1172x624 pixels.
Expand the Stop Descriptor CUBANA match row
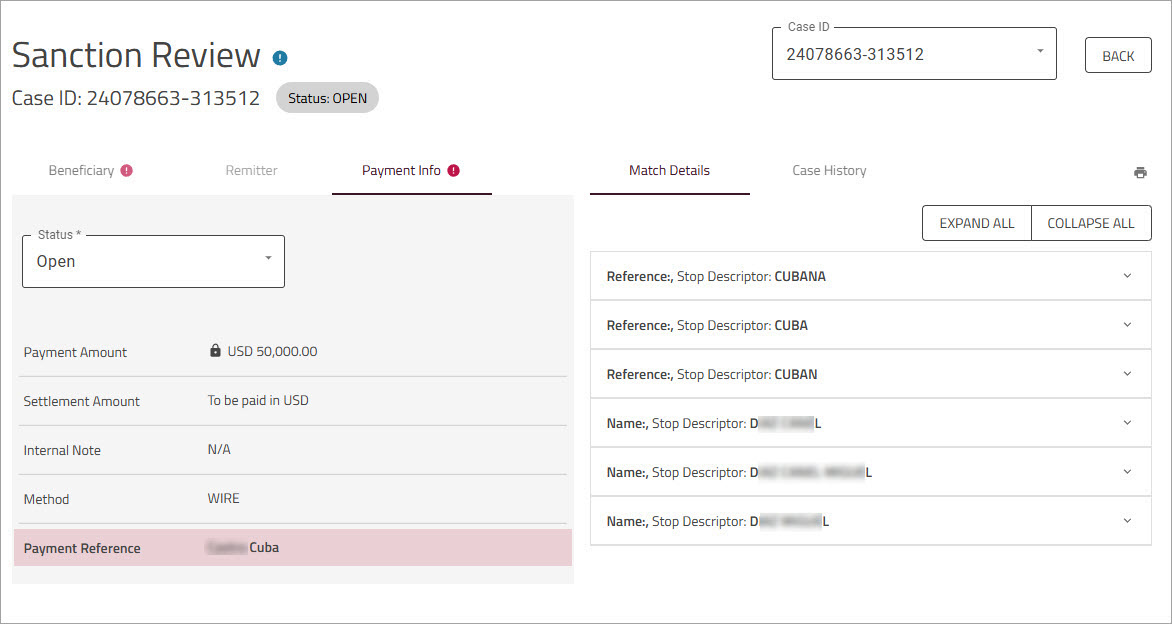click(x=1127, y=275)
